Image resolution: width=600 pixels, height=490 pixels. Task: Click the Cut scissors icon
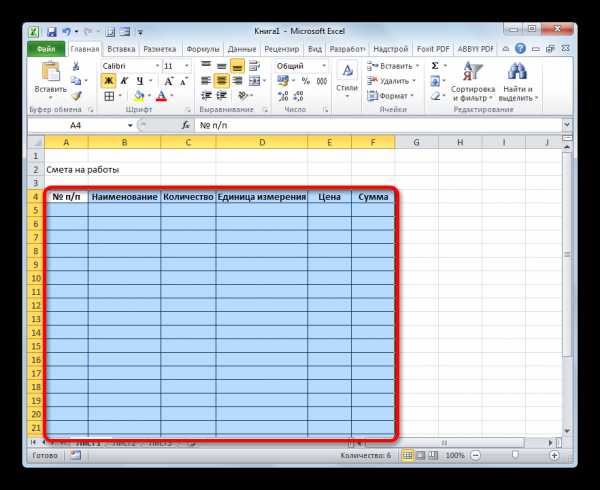tap(76, 66)
